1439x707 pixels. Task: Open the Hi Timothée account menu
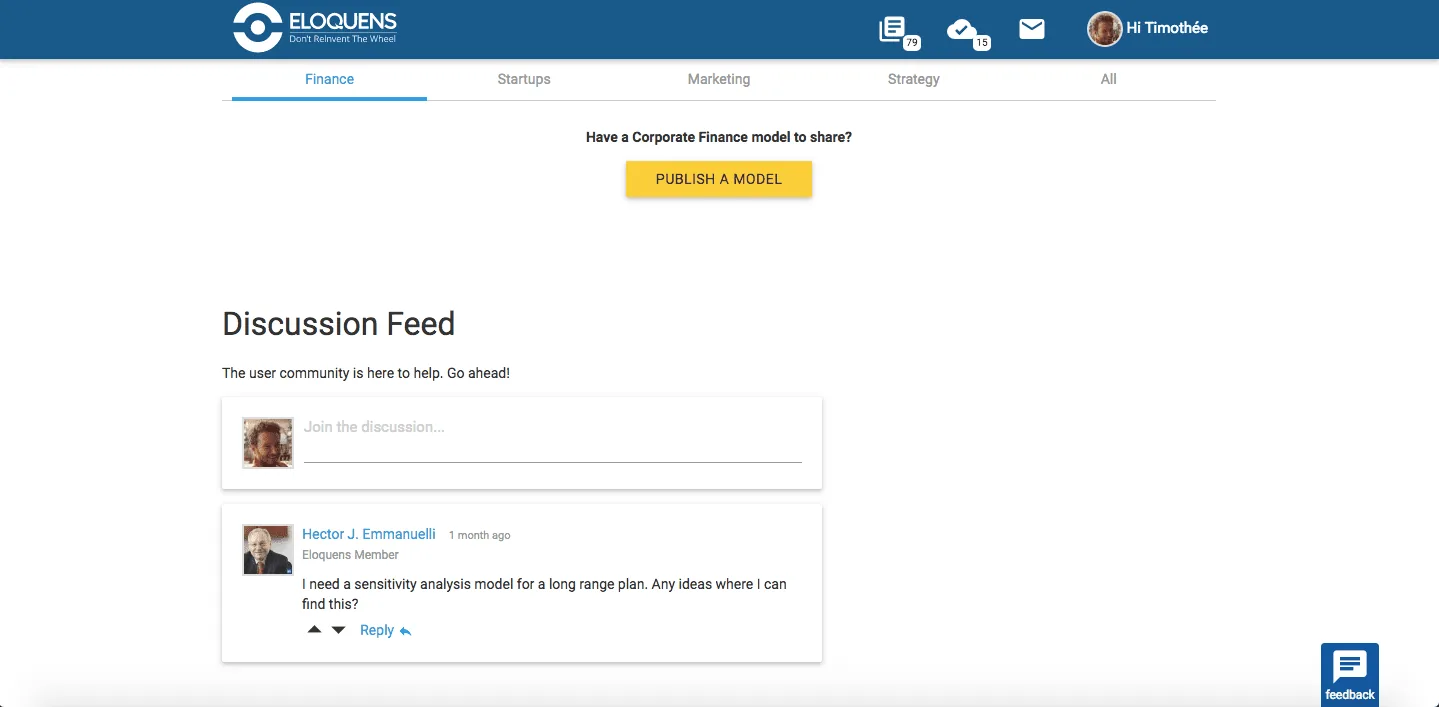[x=1167, y=28]
